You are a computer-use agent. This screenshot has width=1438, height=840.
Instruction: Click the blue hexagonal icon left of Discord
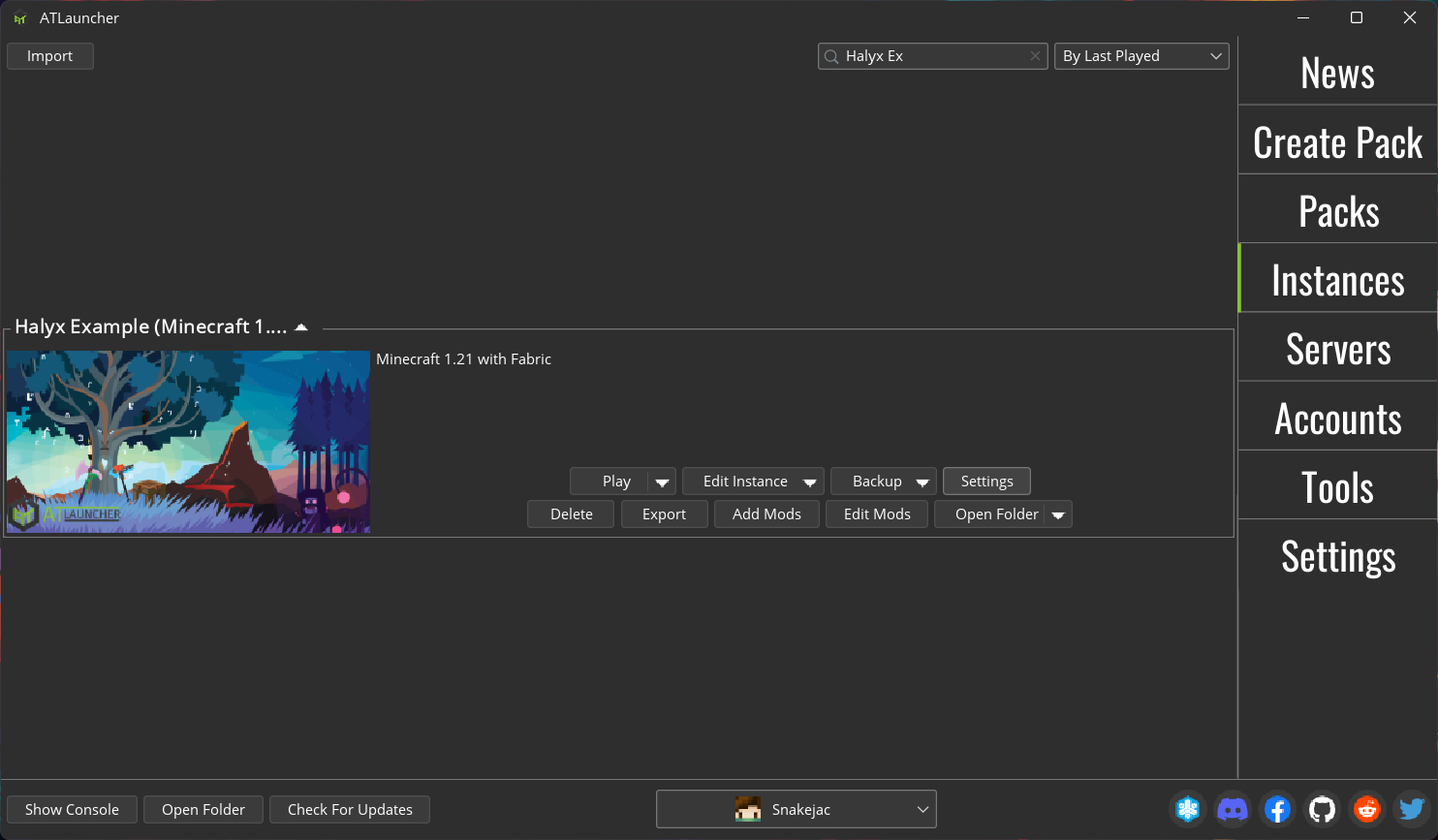[x=1187, y=809]
